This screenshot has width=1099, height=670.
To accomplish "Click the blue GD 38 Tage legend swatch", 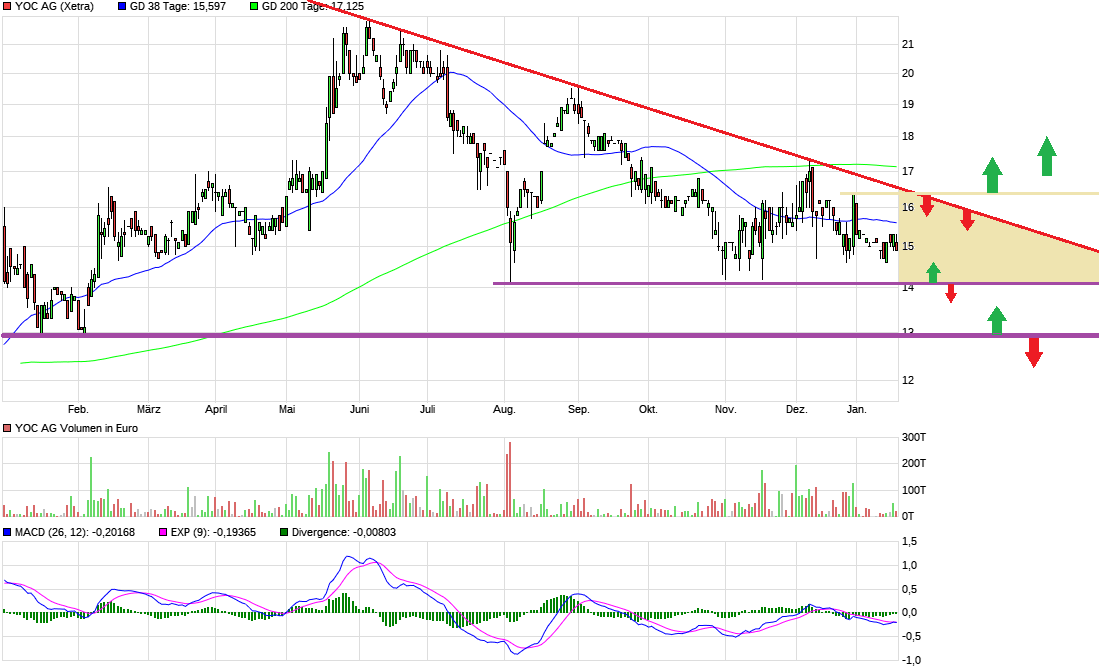I will click(122, 7).
